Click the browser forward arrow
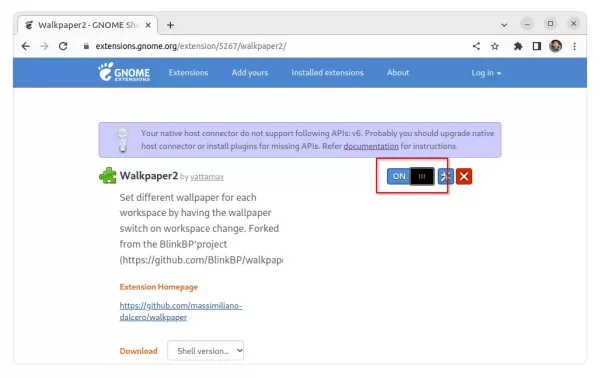 pos(44,46)
